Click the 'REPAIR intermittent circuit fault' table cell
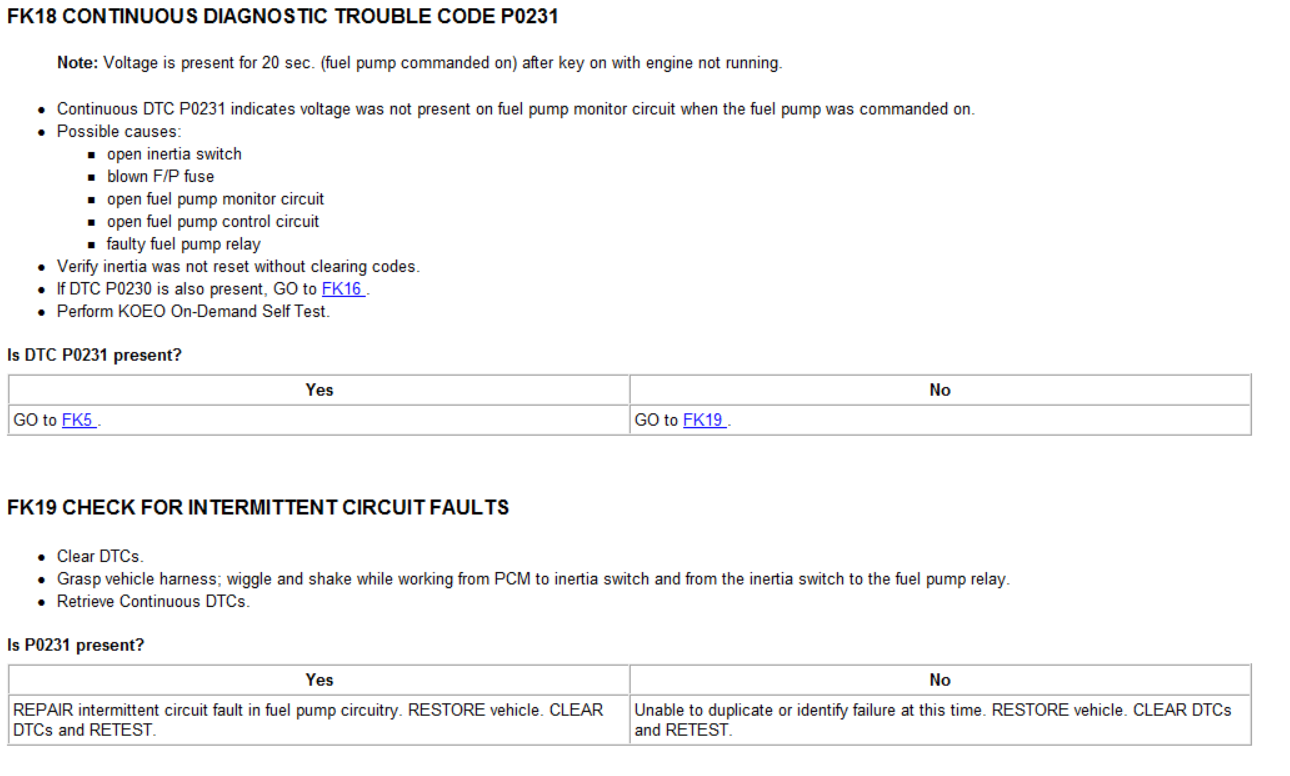Viewport: 1290px width, 776px height. (x=308, y=720)
